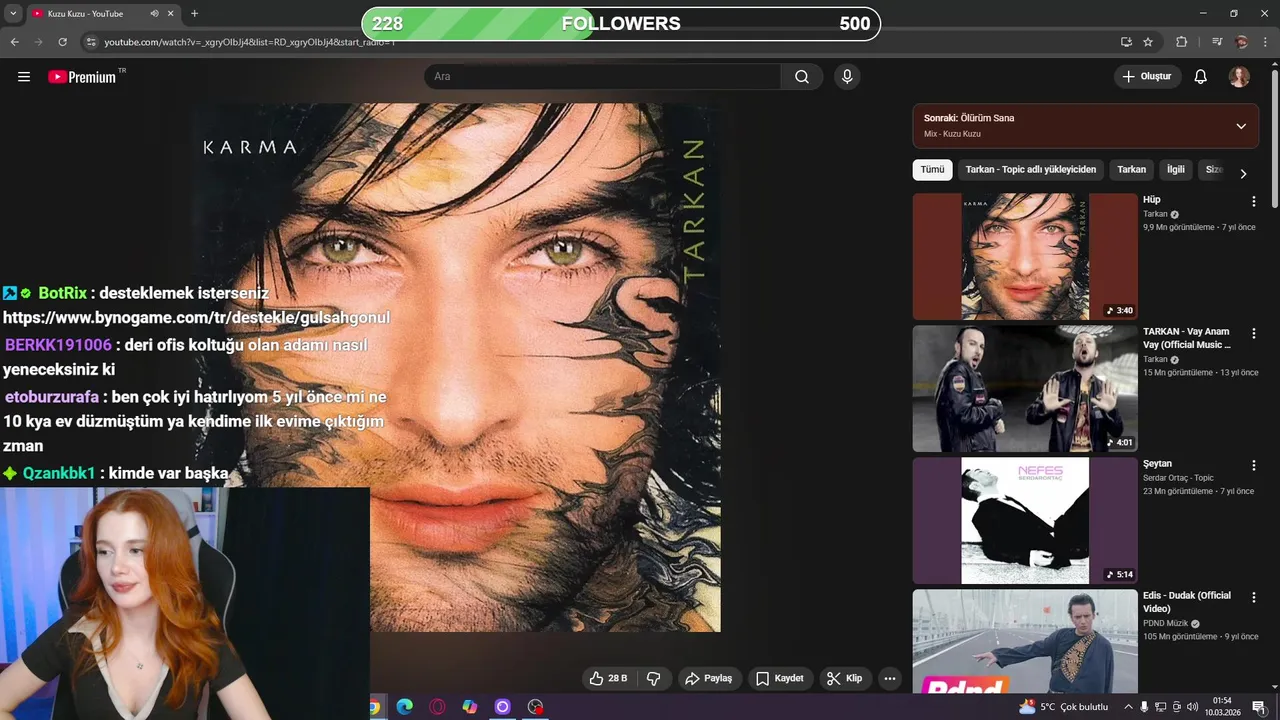Show hidden system tray icons

[1128, 707]
